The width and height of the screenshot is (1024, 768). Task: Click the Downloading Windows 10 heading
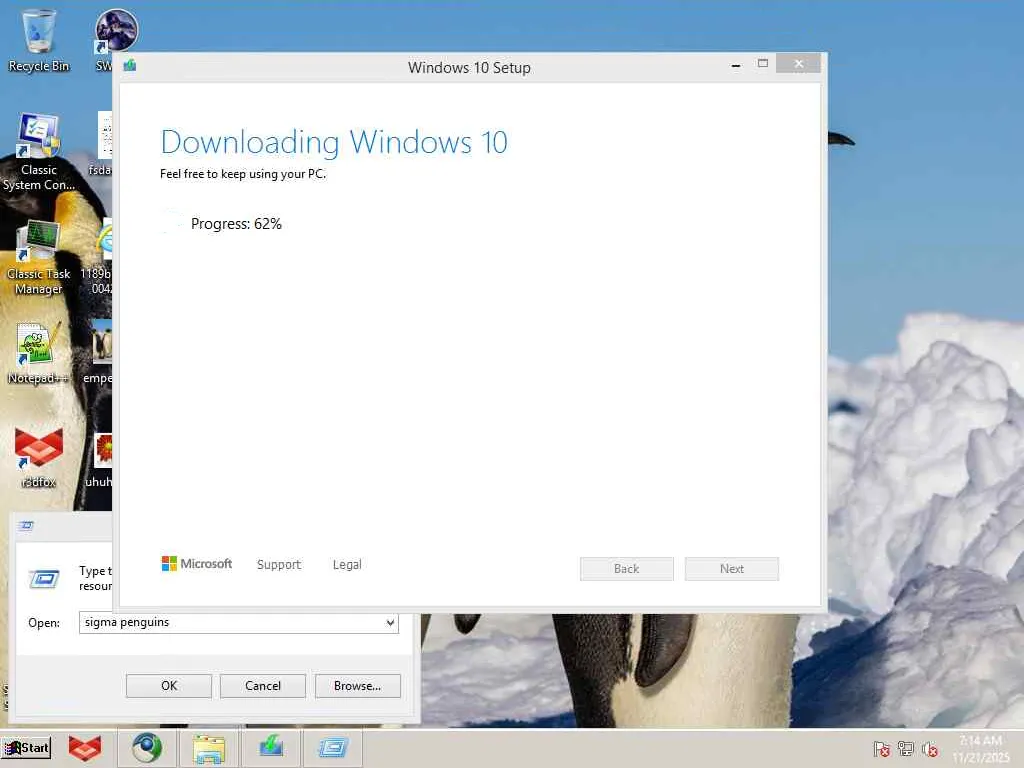pos(334,142)
